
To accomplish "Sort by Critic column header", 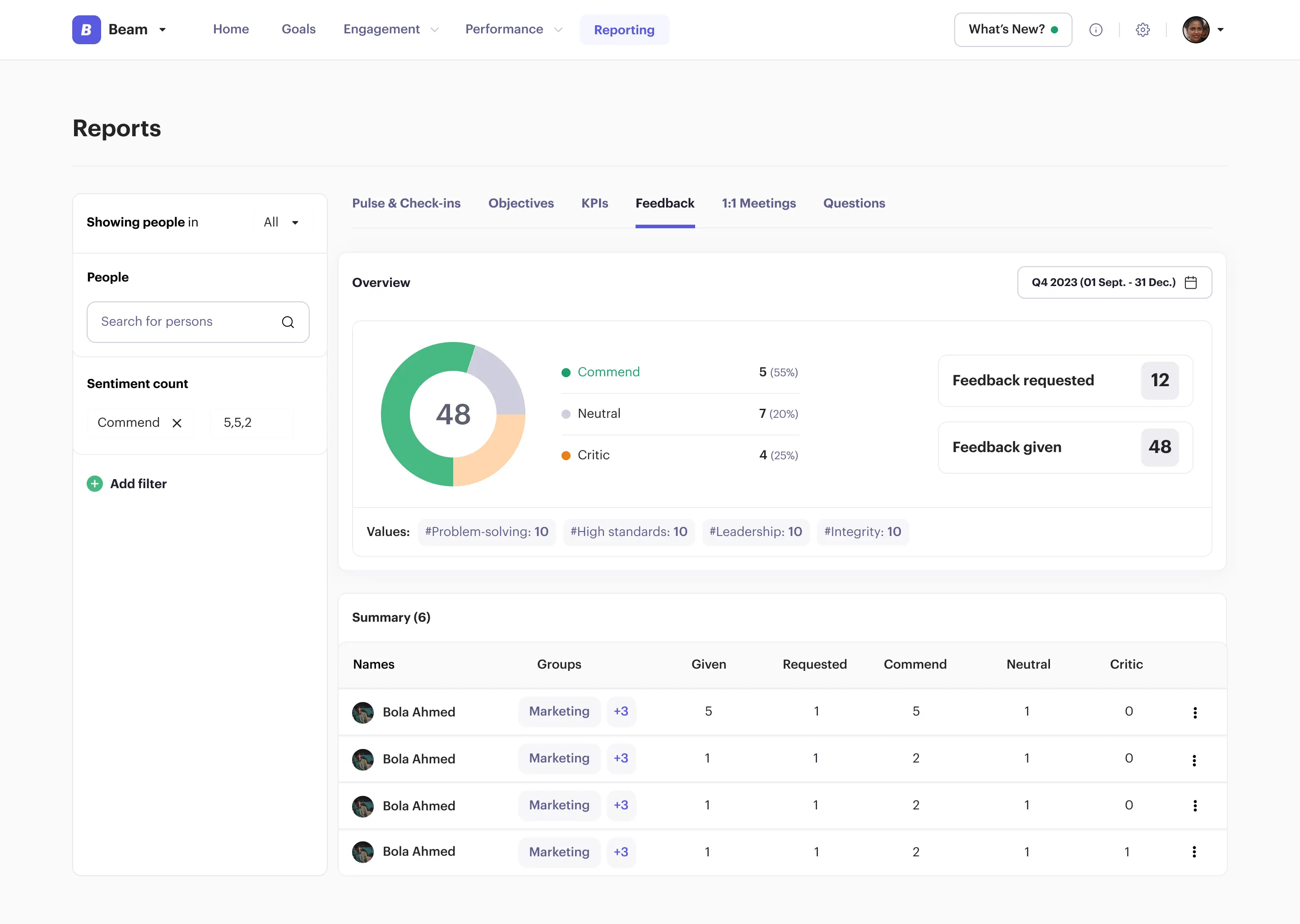I will pyautogui.click(x=1126, y=664).
